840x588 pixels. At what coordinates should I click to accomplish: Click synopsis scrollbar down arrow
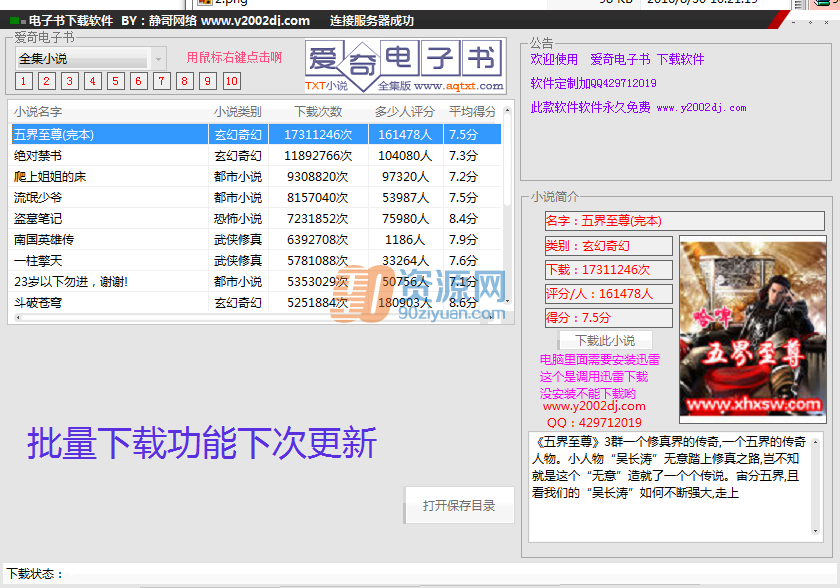(x=815, y=531)
